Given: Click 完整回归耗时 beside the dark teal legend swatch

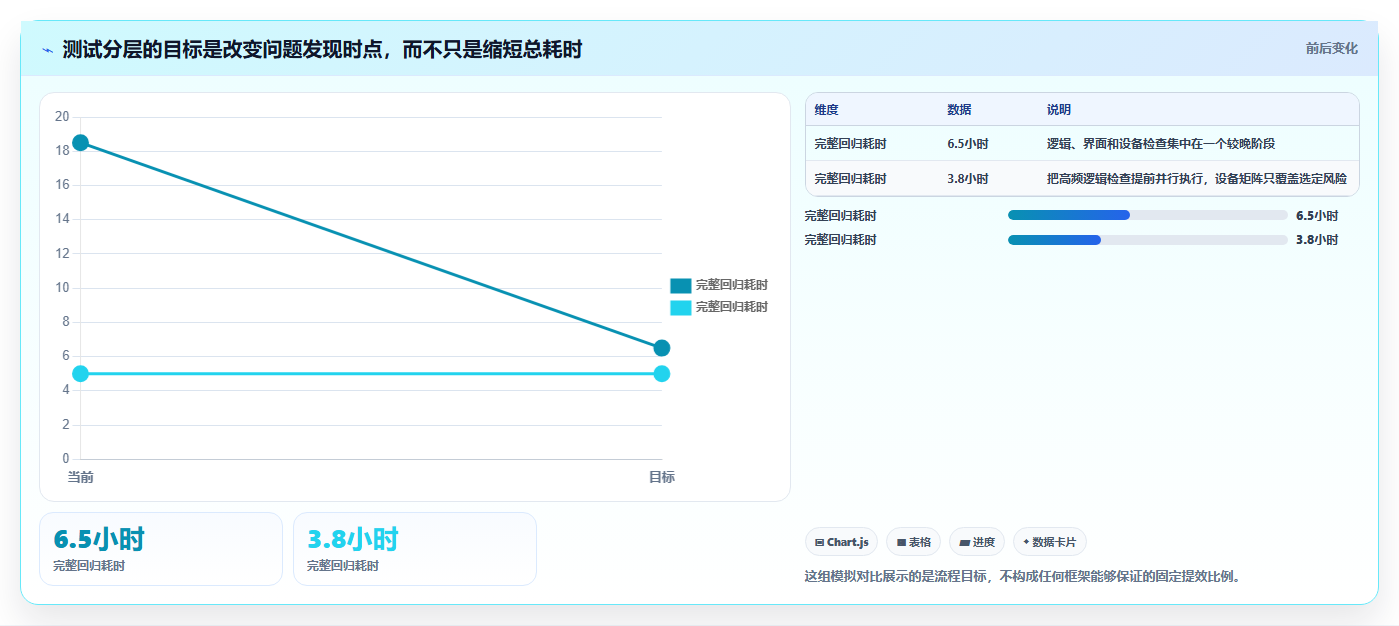Looking at the screenshot, I should tap(732, 285).
